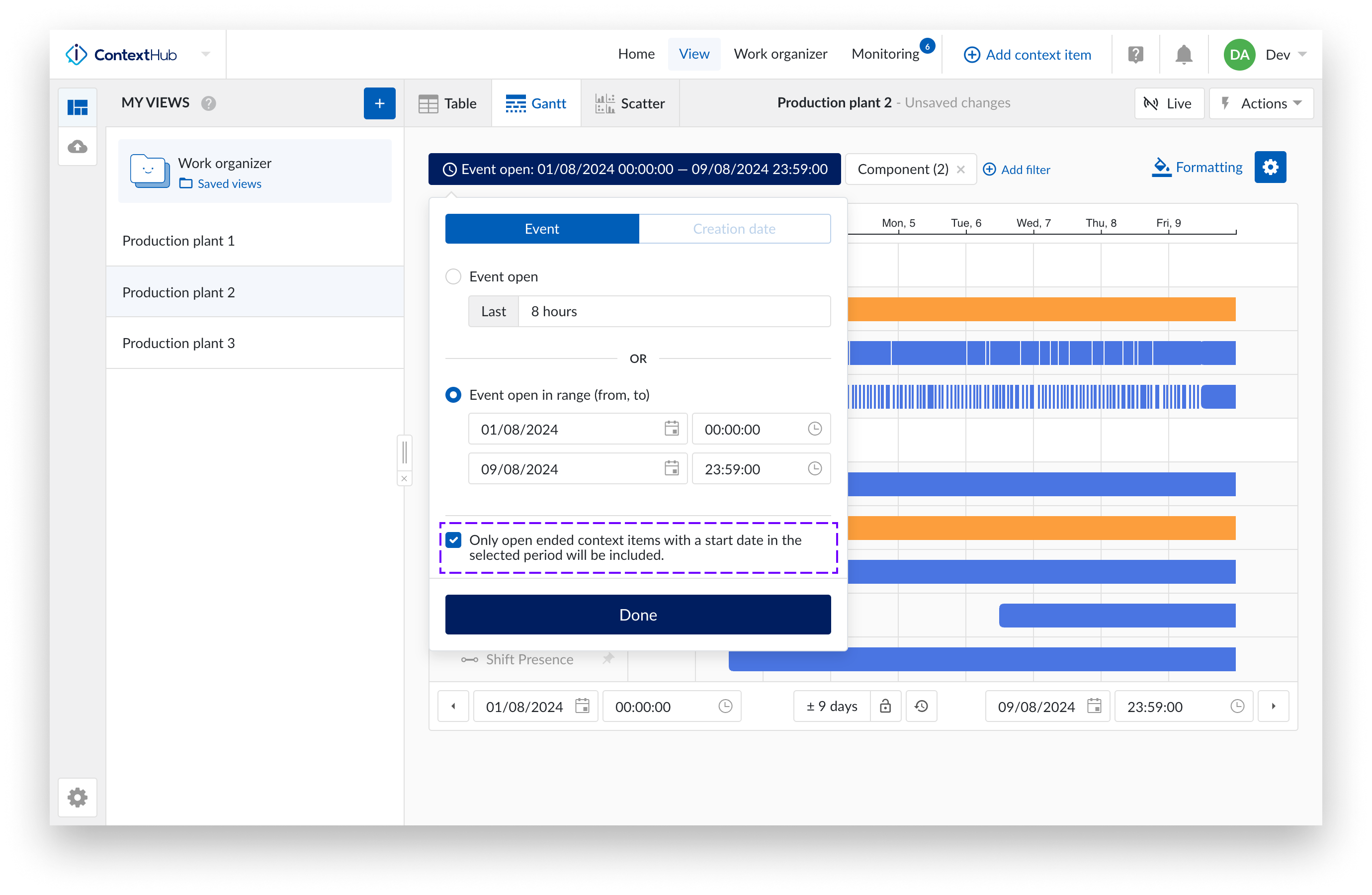Open the help question mark icon in header
The height and width of the screenshot is (895, 1372).
pos(1135,55)
